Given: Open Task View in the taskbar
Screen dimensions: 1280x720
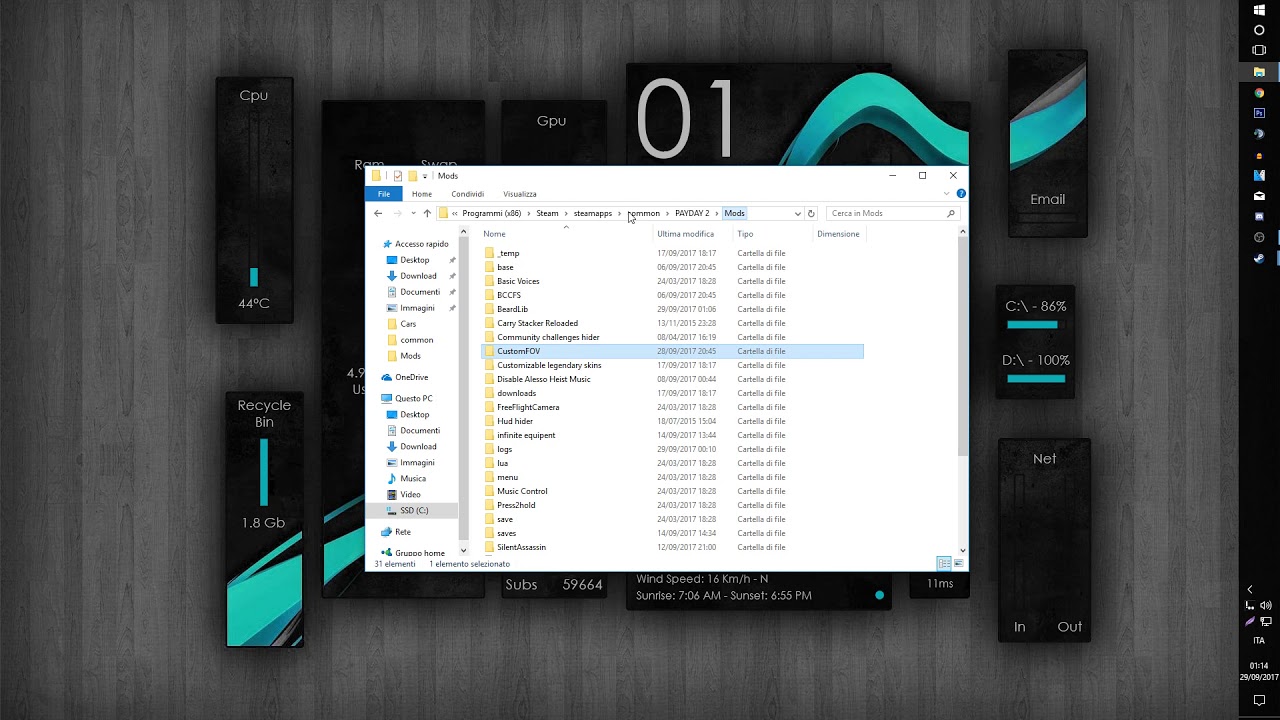Looking at the screenshot, I should point(1259,50).
